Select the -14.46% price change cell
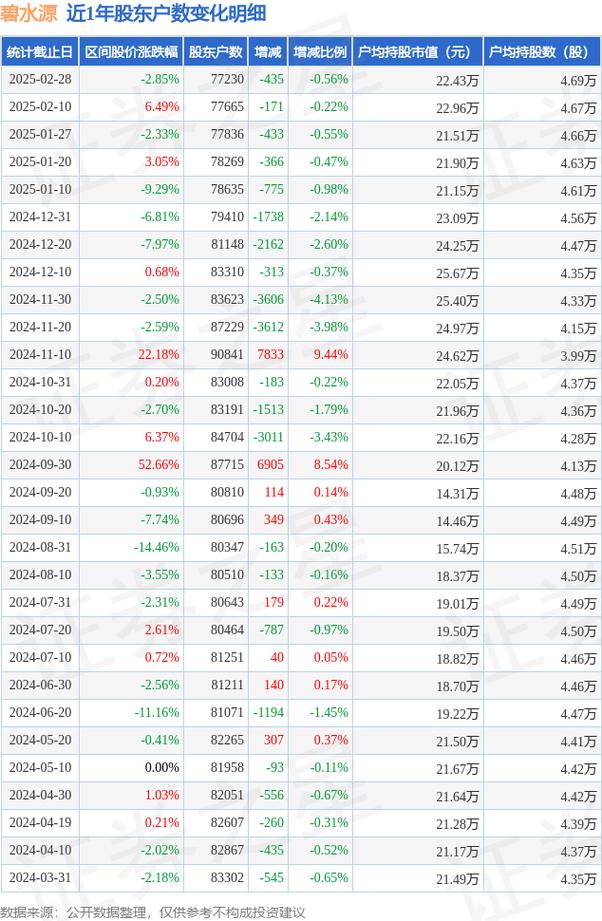This screenshot has height=921, width=602. (x=157, y=547)
